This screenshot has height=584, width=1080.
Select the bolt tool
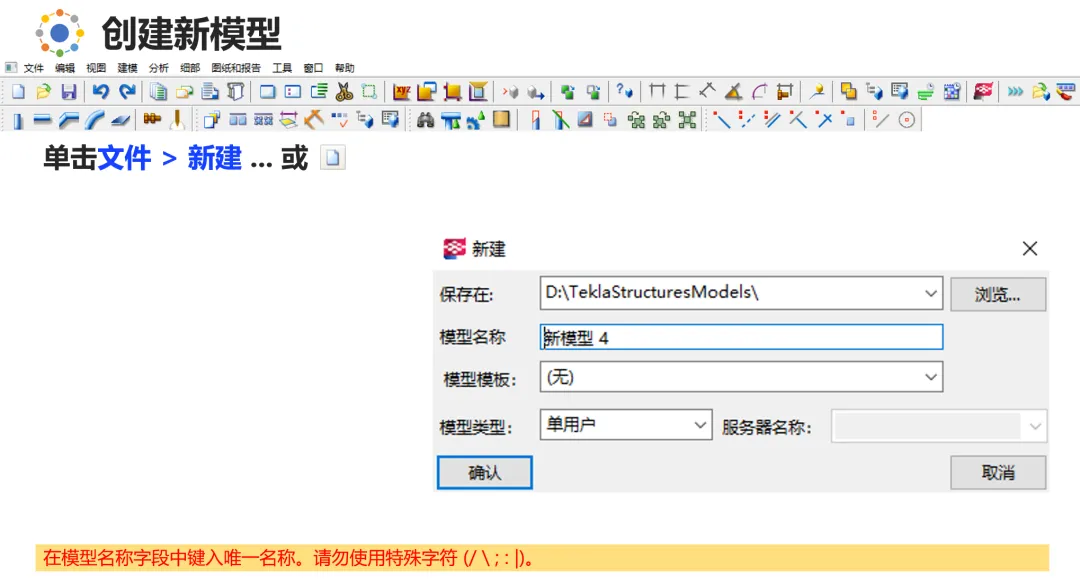(x=152, y=120)
